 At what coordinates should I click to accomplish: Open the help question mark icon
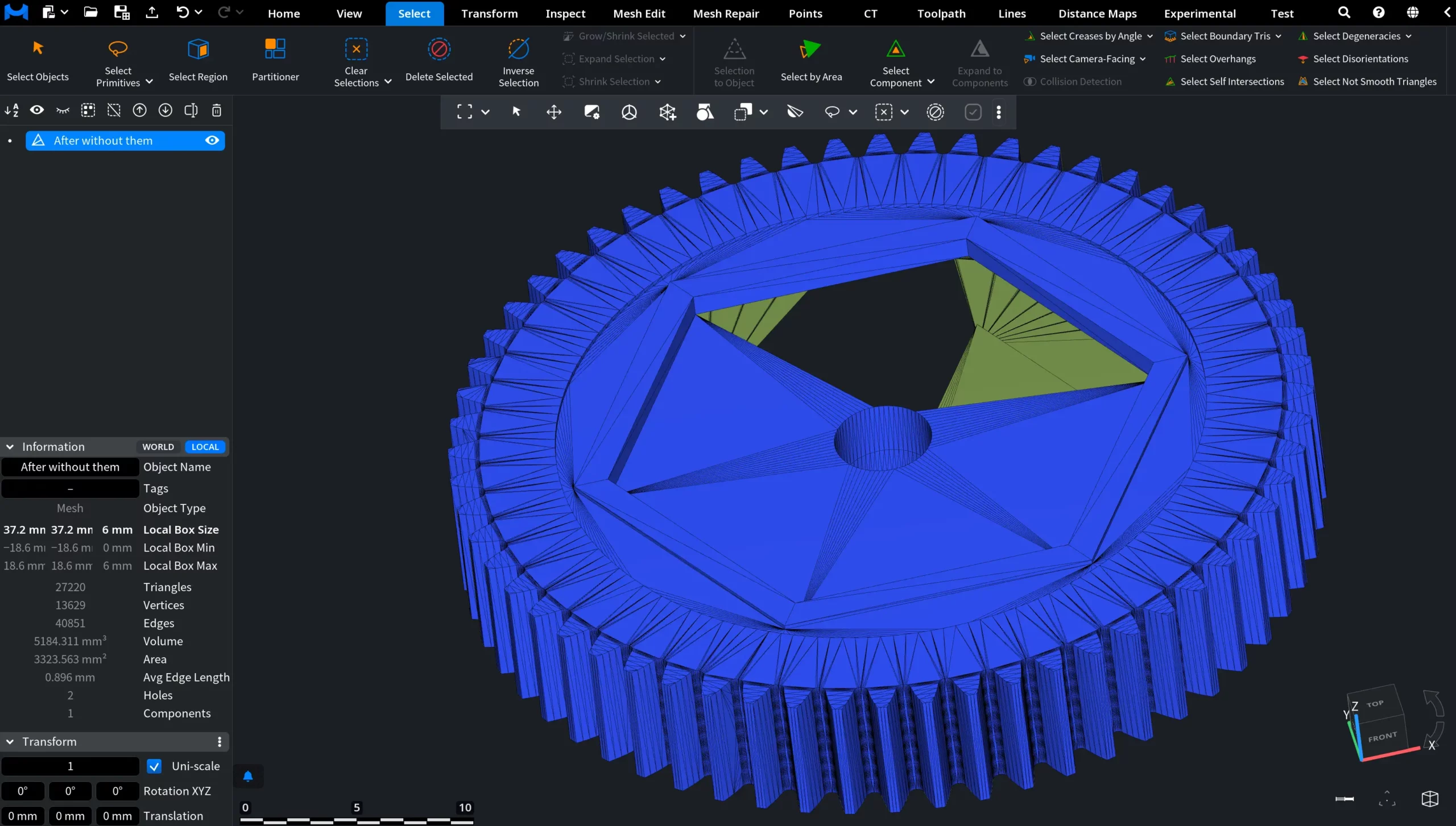click(x=1379, y=13)
